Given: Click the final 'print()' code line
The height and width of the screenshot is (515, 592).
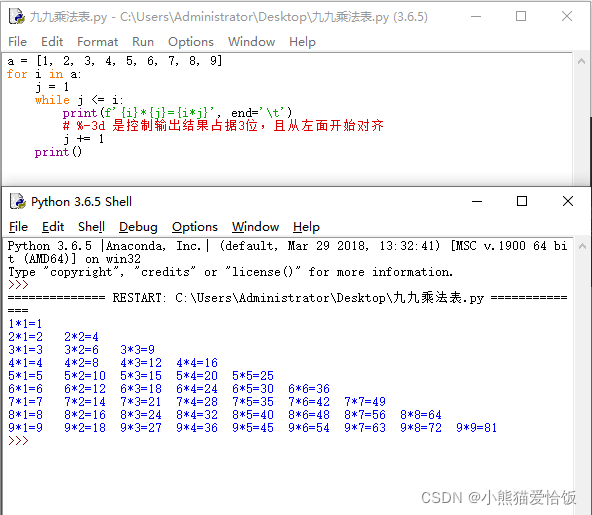Looking at the screenshot, I should point(58,152).
